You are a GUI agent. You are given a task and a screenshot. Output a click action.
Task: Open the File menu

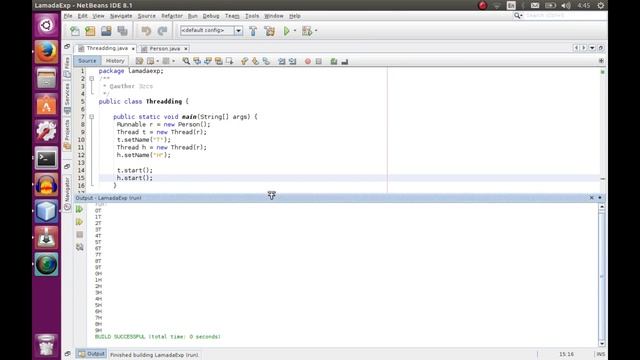click(x=68, y=16)
